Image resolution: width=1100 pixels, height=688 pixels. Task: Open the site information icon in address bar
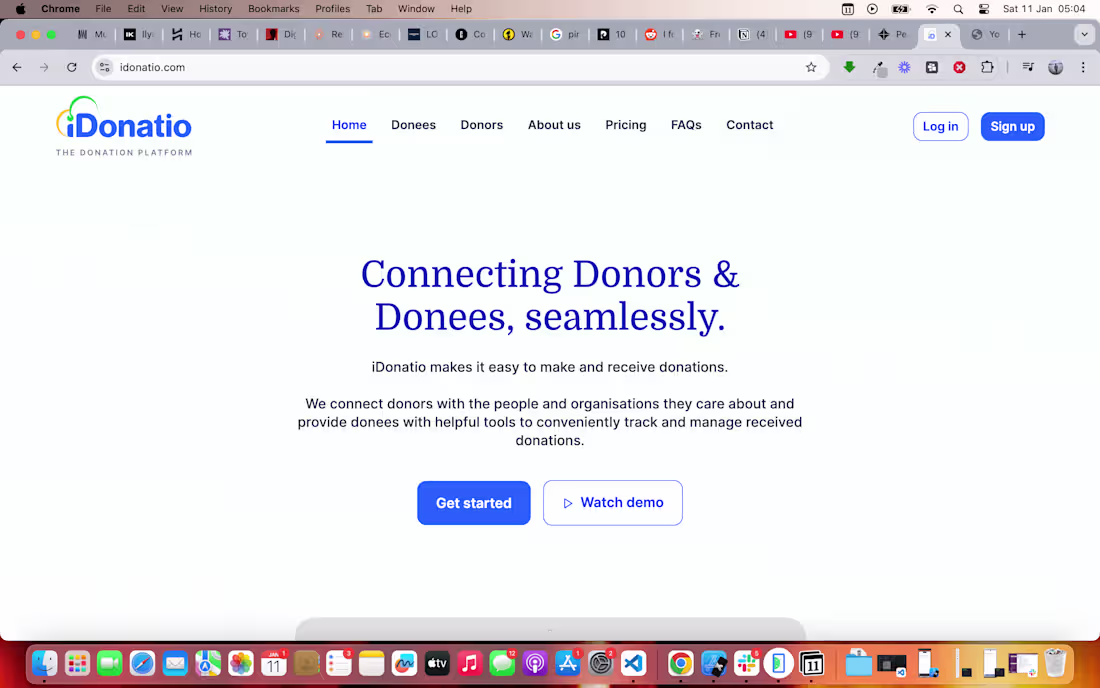(105, 67)
